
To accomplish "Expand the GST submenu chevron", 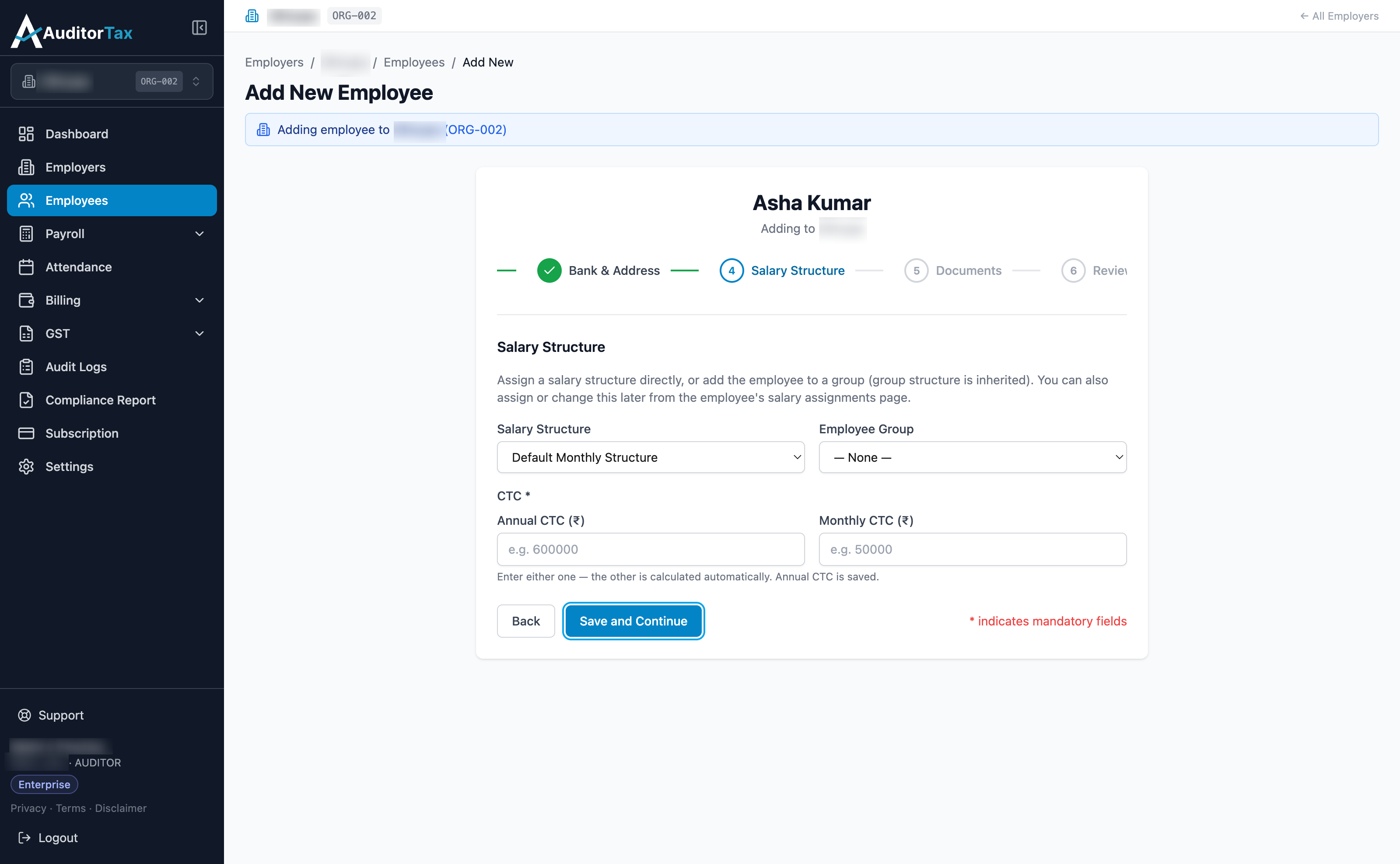I will coord(199,333).
